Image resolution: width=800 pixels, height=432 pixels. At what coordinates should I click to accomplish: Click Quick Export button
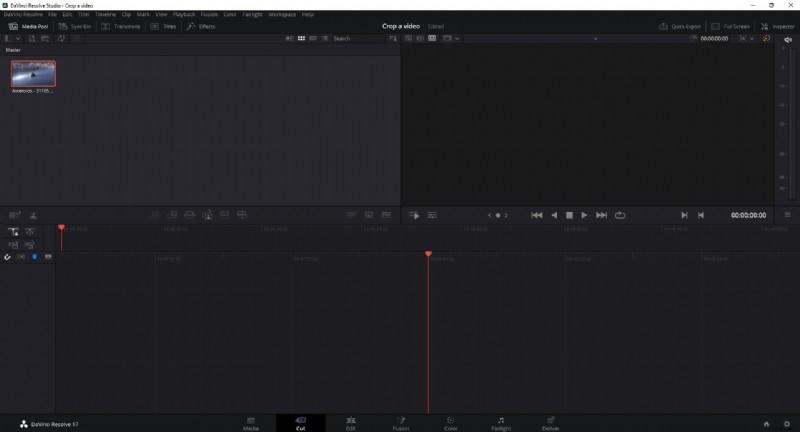(x=680, y=26)
